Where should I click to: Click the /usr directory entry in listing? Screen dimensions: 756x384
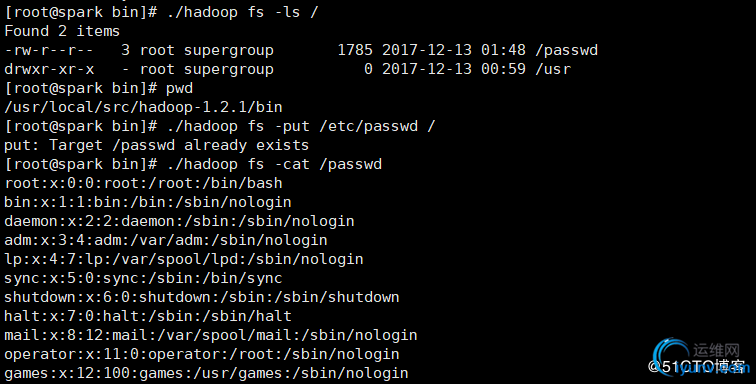(553, 69)
